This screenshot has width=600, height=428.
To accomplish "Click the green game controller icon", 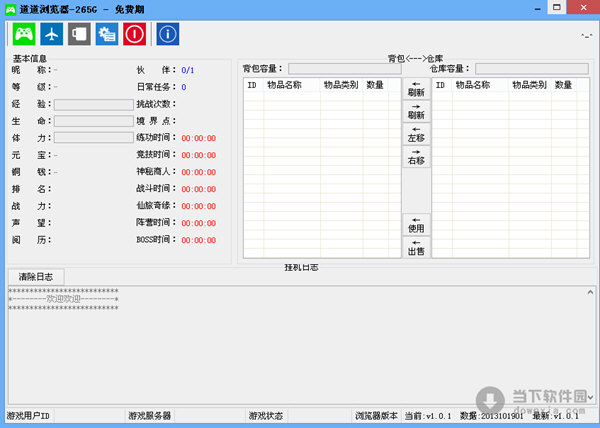I will [x=23, y=34].
